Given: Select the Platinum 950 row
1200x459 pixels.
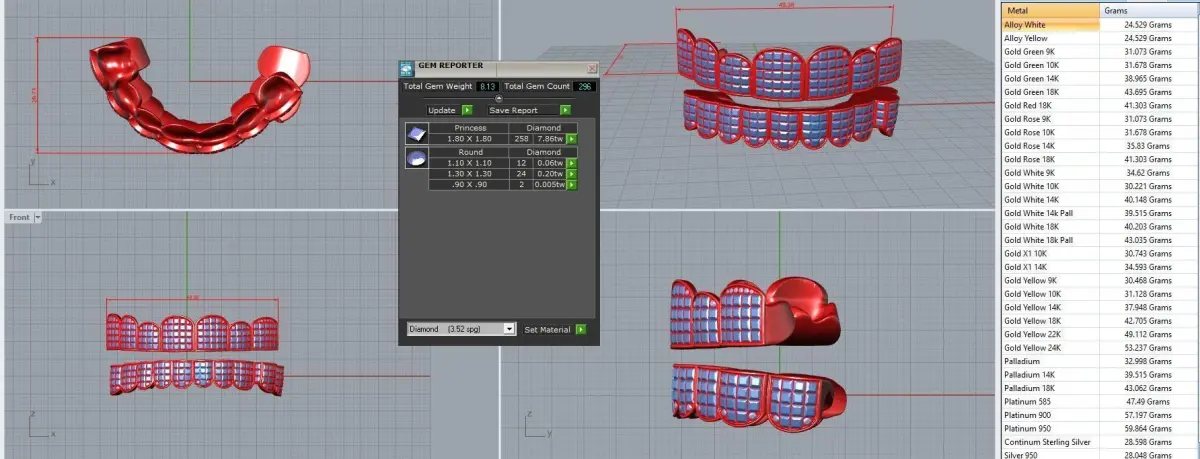Looking at the screenshot, I should click(1100, 429).
